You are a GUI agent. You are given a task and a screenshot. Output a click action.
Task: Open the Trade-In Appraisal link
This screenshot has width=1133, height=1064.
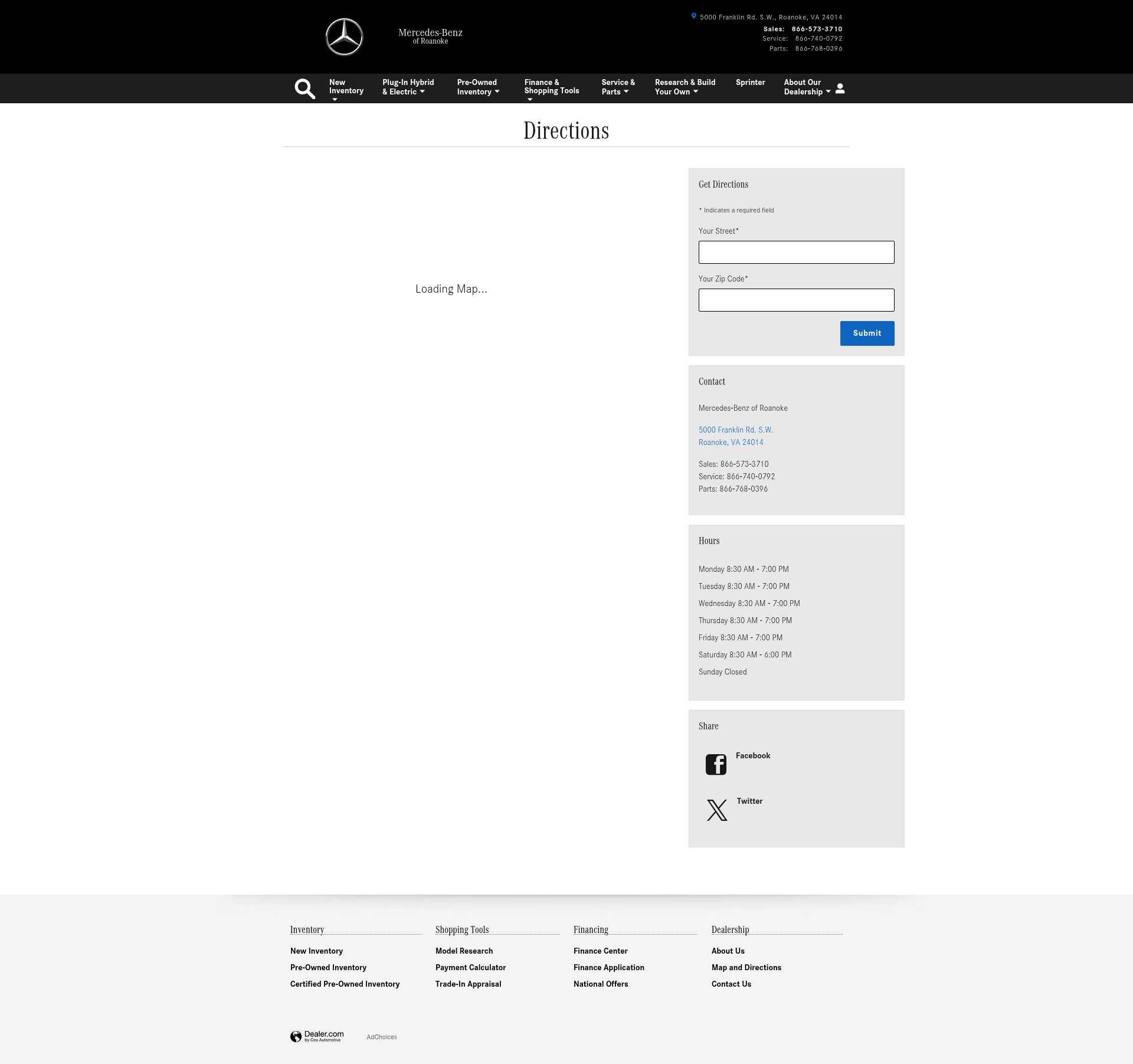click(468, 984)
